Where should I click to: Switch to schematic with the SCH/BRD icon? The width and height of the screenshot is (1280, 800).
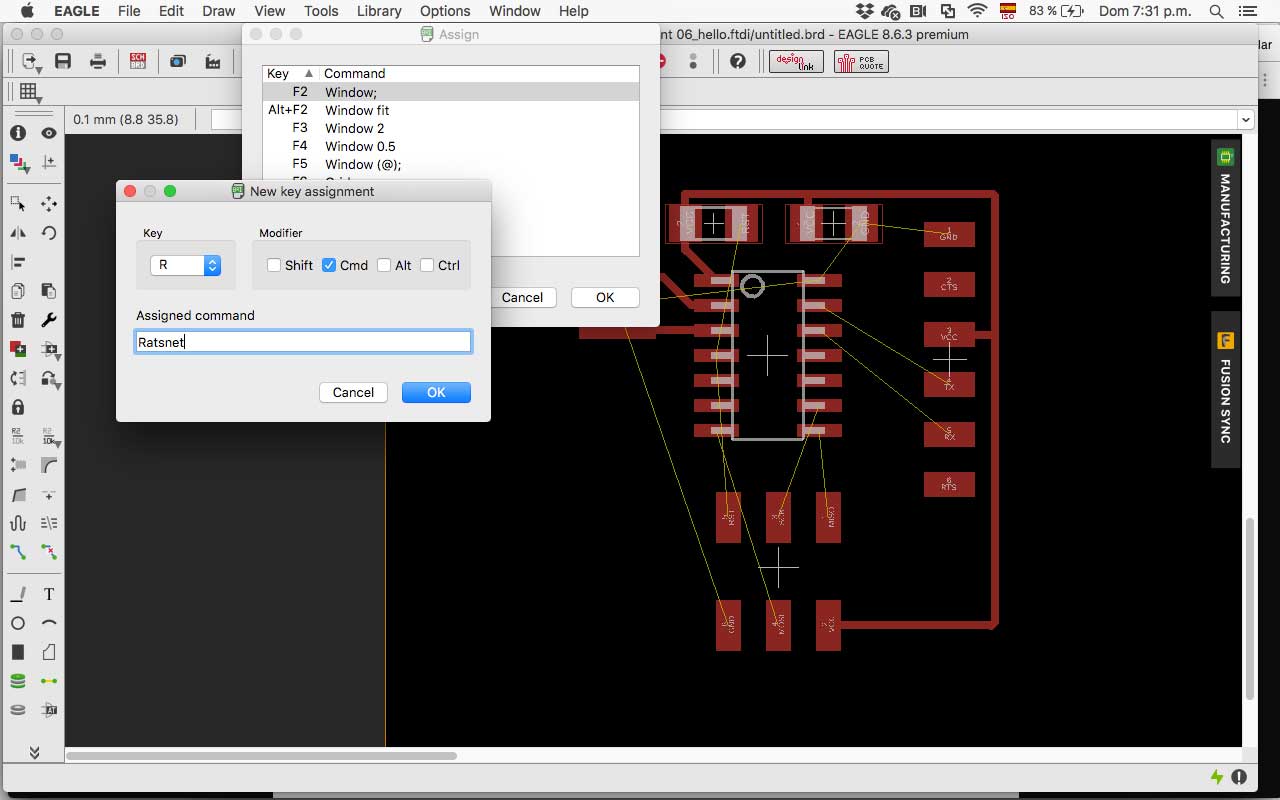coord(138,61)
